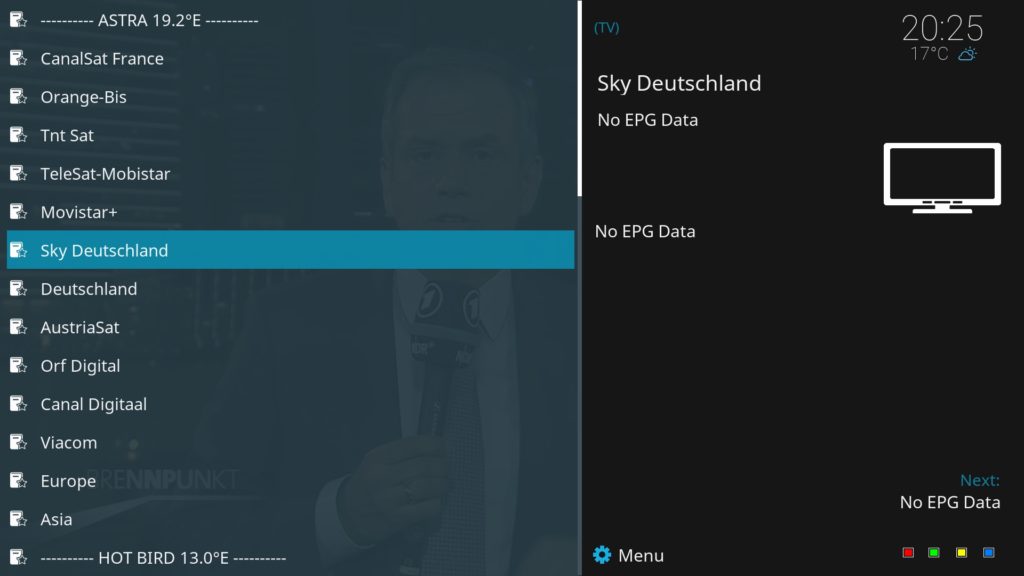Screen dimensions: 1024x576
Task: Click the HOT BIRD 13.0°E separator entry
Action: pyautogui.click(x=291, y=558)
